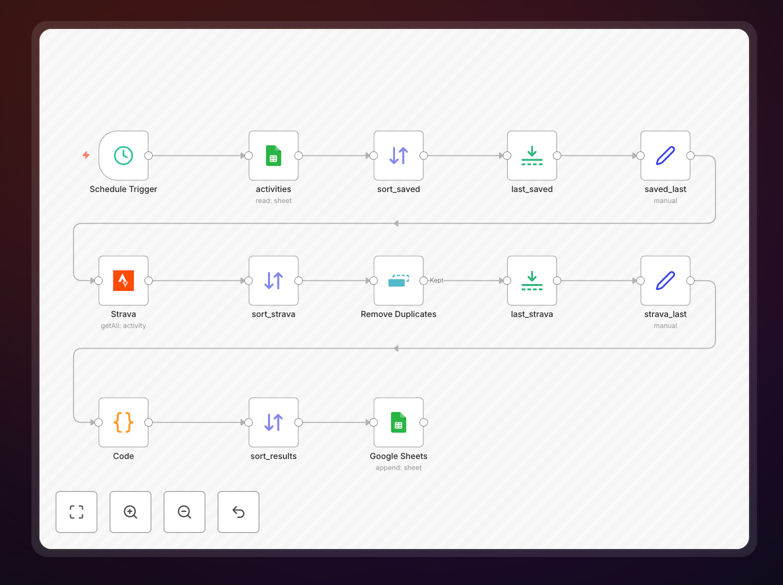Click the sort_results label
This screenshot has width=783, height=585.
tap(274, 456)
